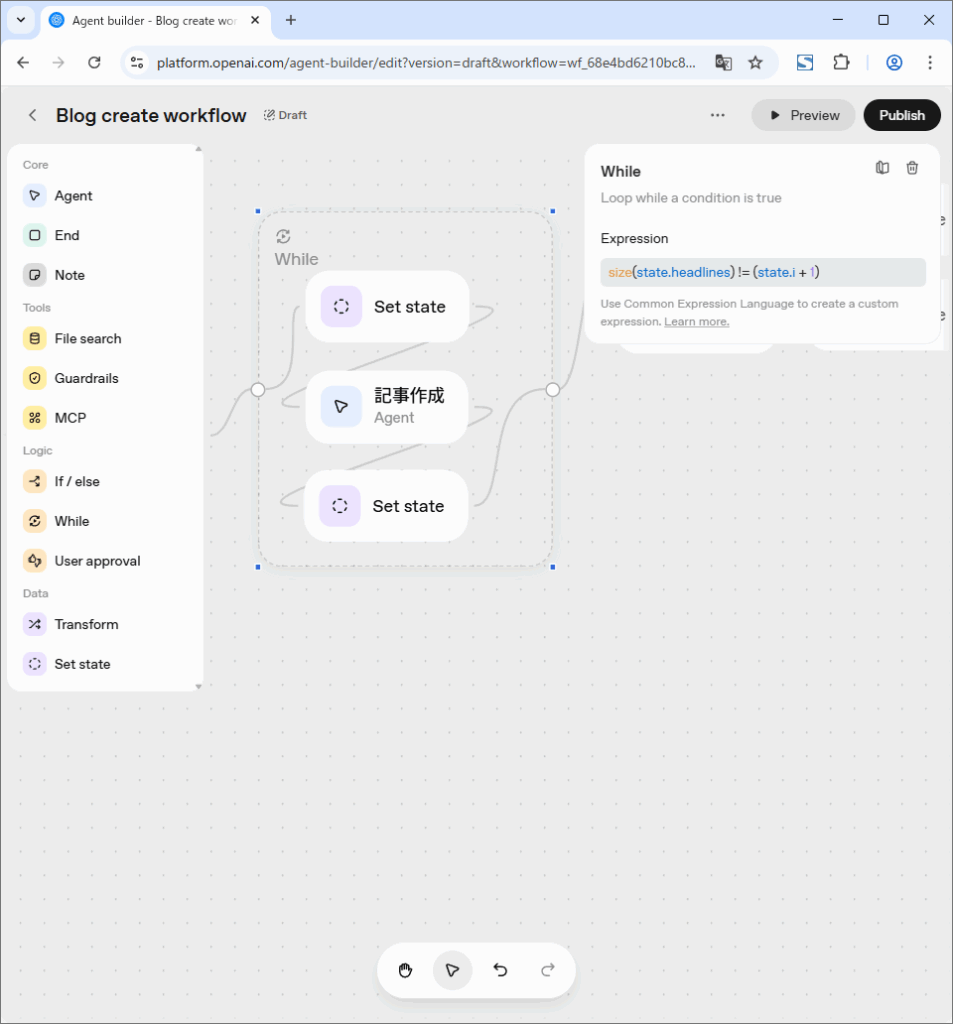Click the While expression input field
Screen dimensions: 953x1024
pyautogui.click(x=762, y=272)
